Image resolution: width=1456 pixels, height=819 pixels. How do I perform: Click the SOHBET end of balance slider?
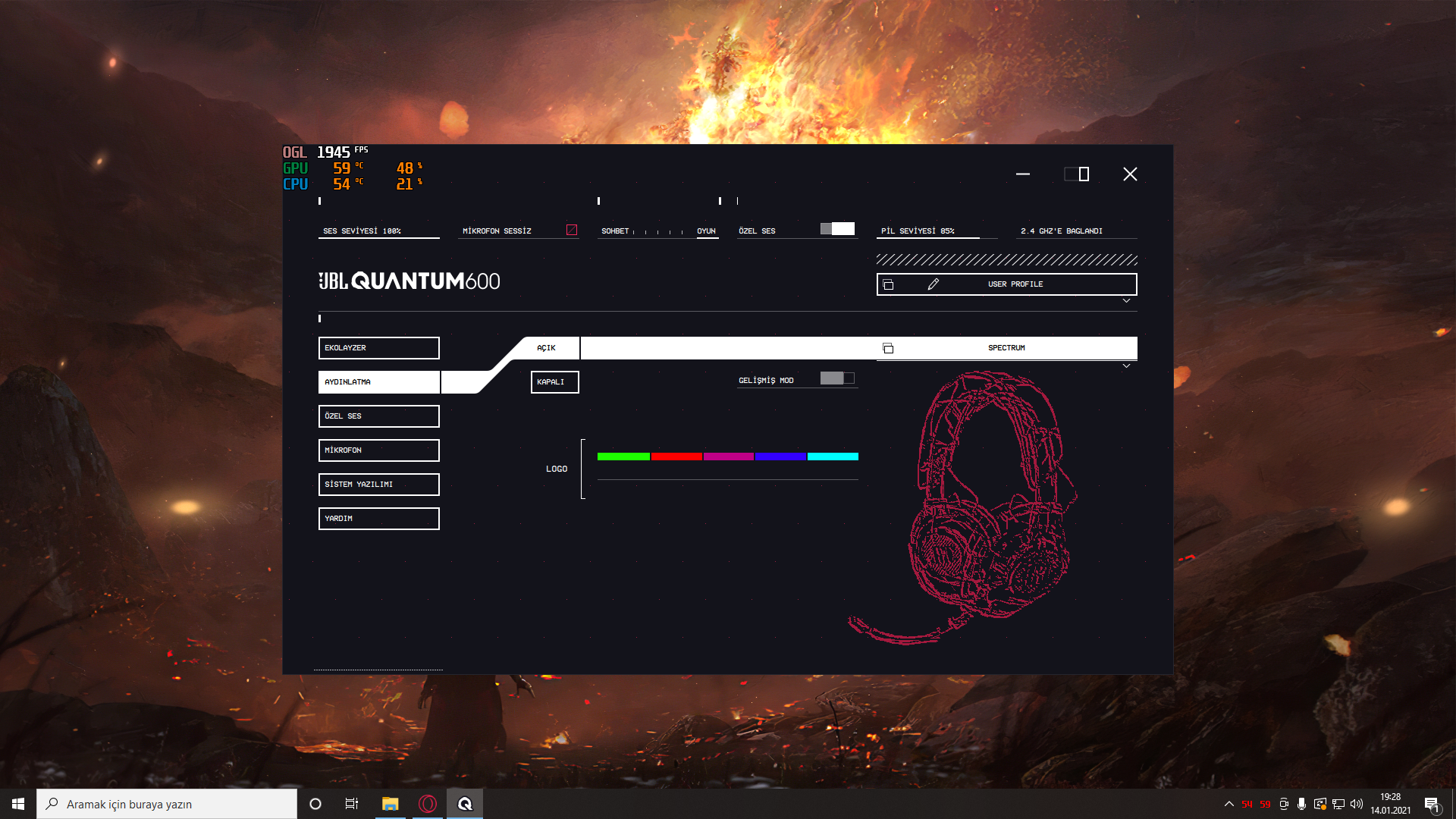(x=615, y=231)
